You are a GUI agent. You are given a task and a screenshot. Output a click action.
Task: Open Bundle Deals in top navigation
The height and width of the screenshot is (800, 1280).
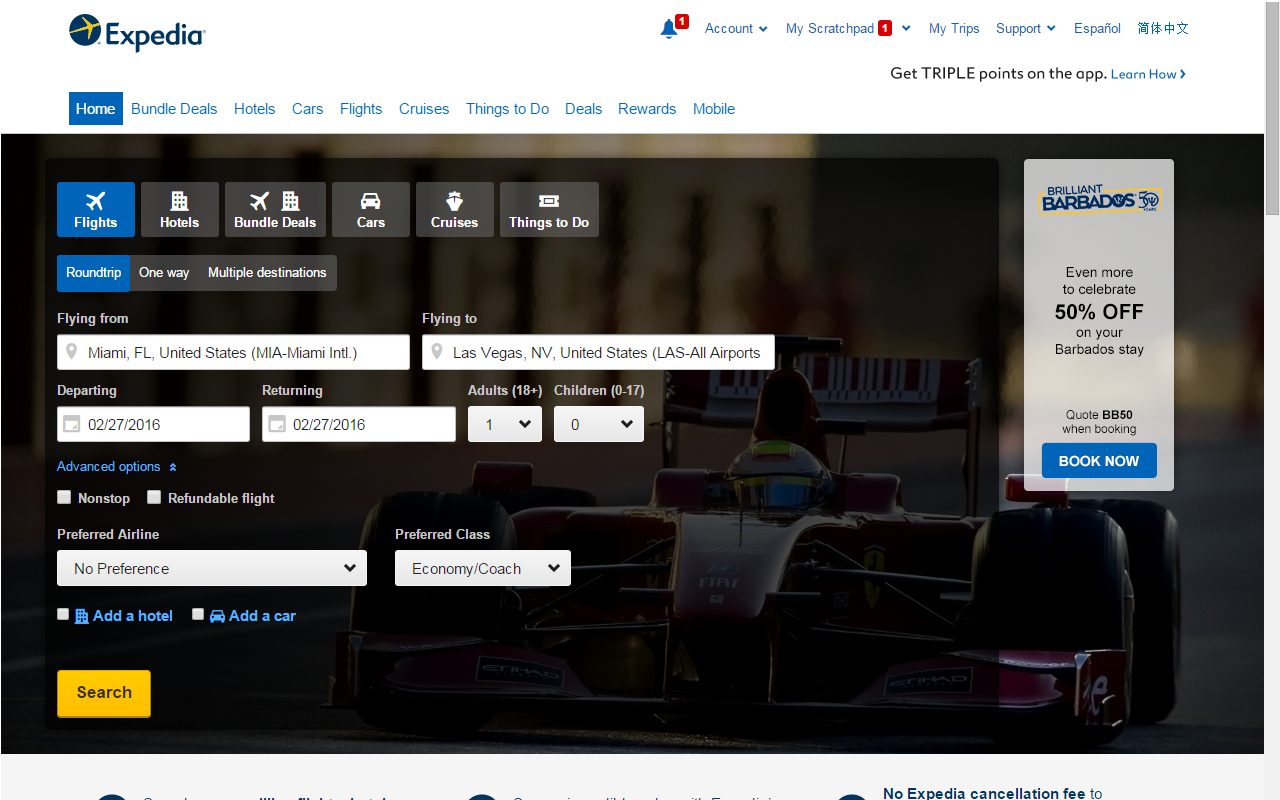[174, 109]
